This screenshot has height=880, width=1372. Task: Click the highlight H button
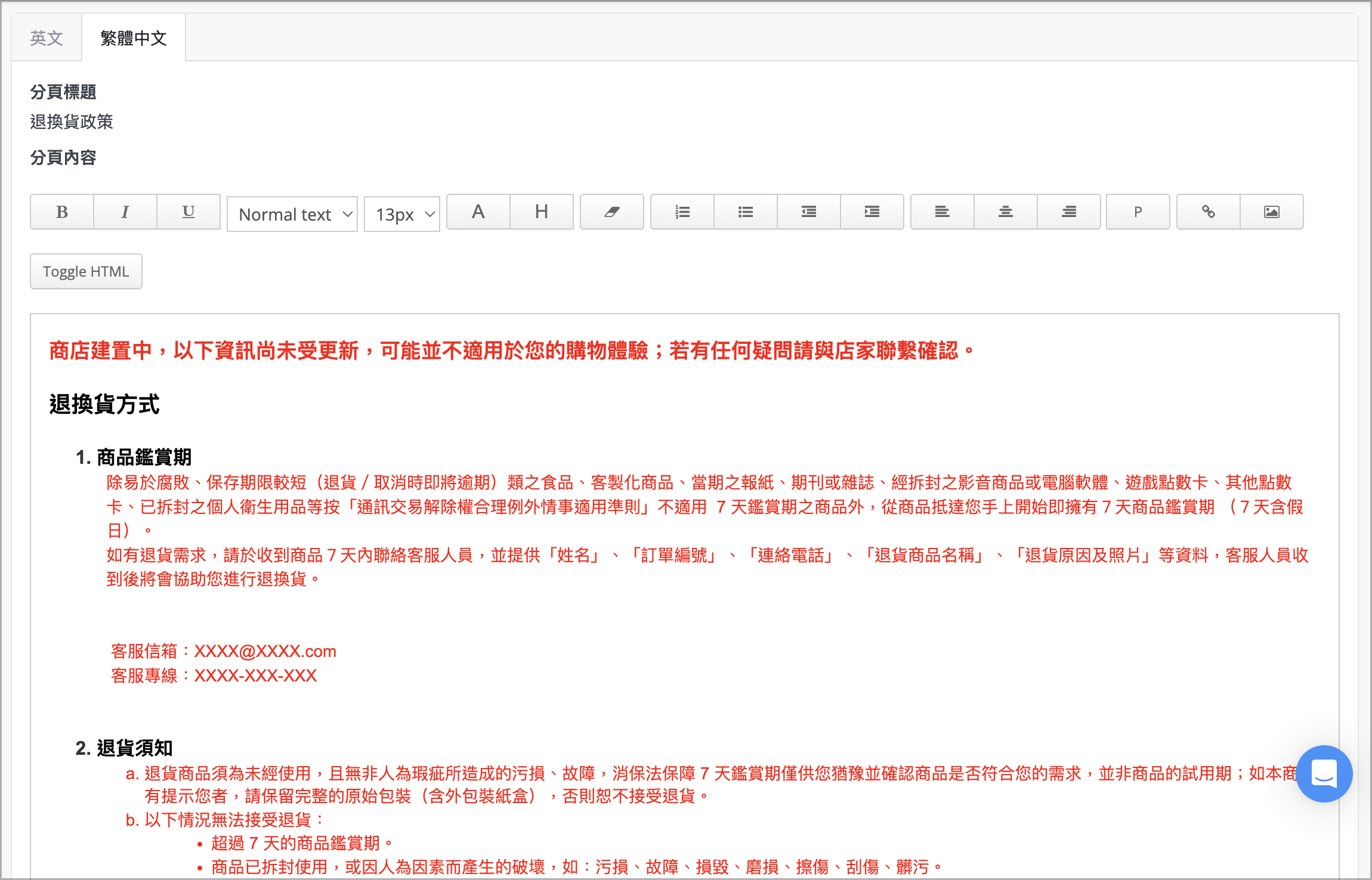(x=542, y=212)
